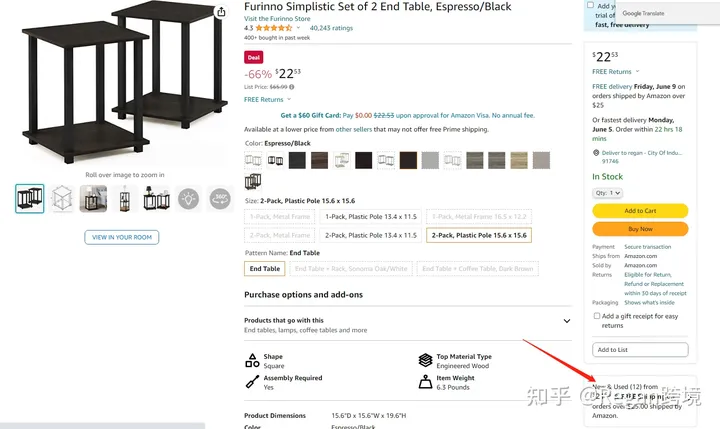
Task: Click the lightbulb thumbnail icon
Action: [188, 199]
